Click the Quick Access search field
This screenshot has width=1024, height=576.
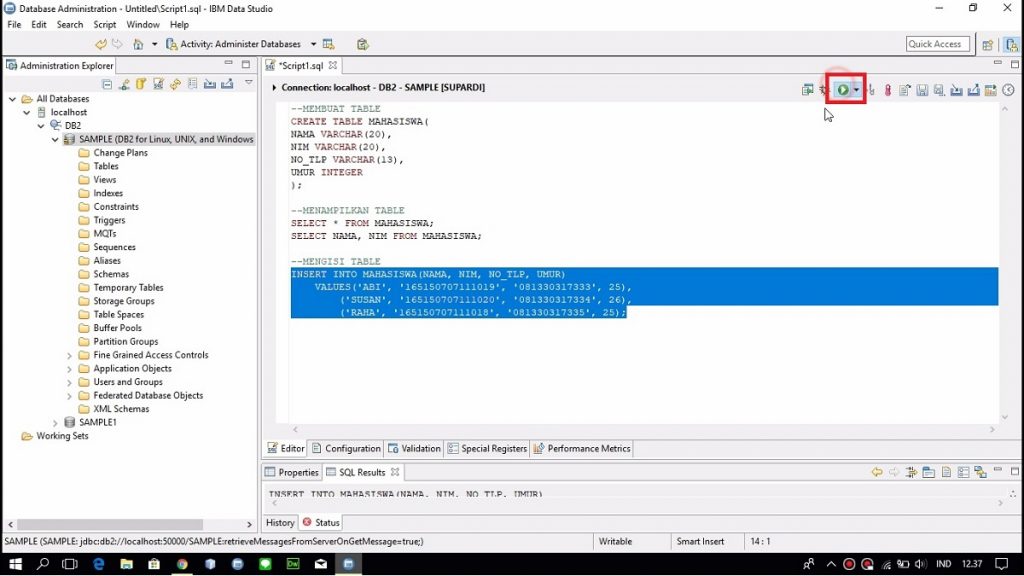pos(934,44)
